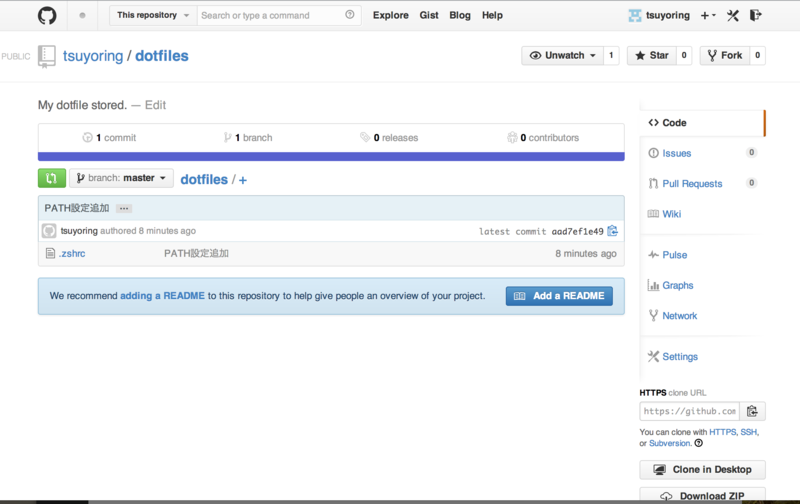Open Graphs in sidebar
Image resolution: width=800 pixels, height=504 pixels.
coord(678,286)
